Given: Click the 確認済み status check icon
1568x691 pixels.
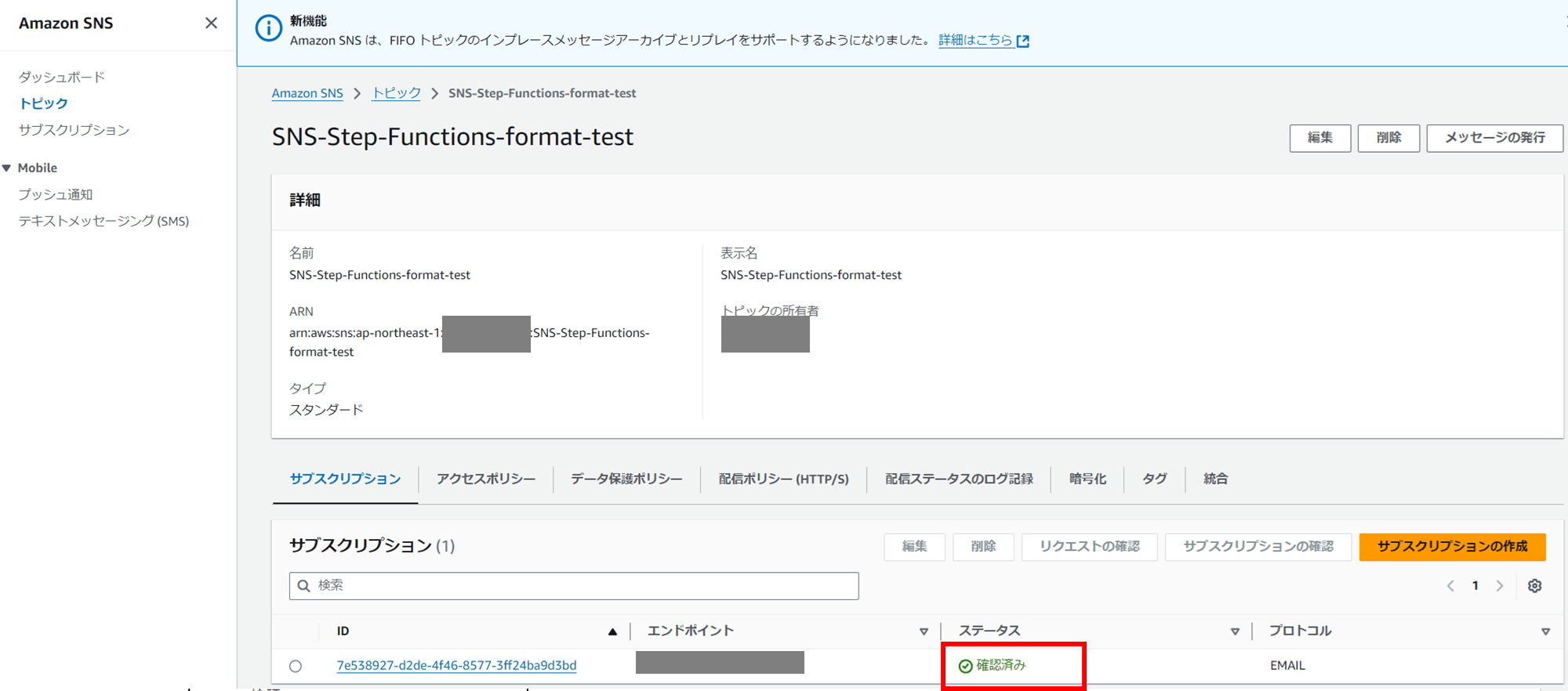Looking at the screenshot, I should point(966,666).
